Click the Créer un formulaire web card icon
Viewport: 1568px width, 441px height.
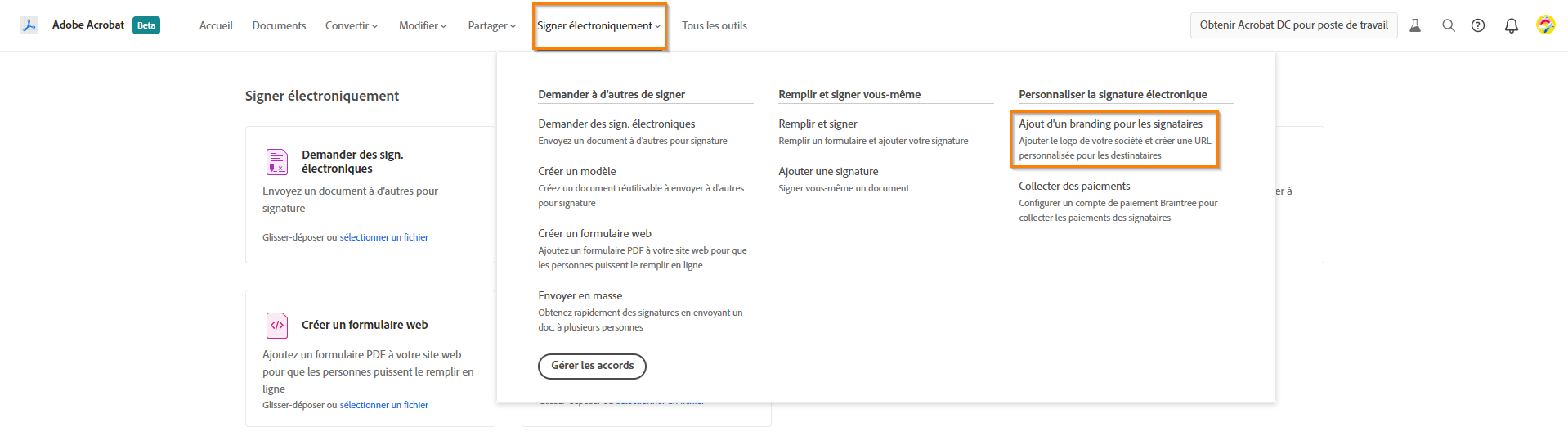coord(277,325)
